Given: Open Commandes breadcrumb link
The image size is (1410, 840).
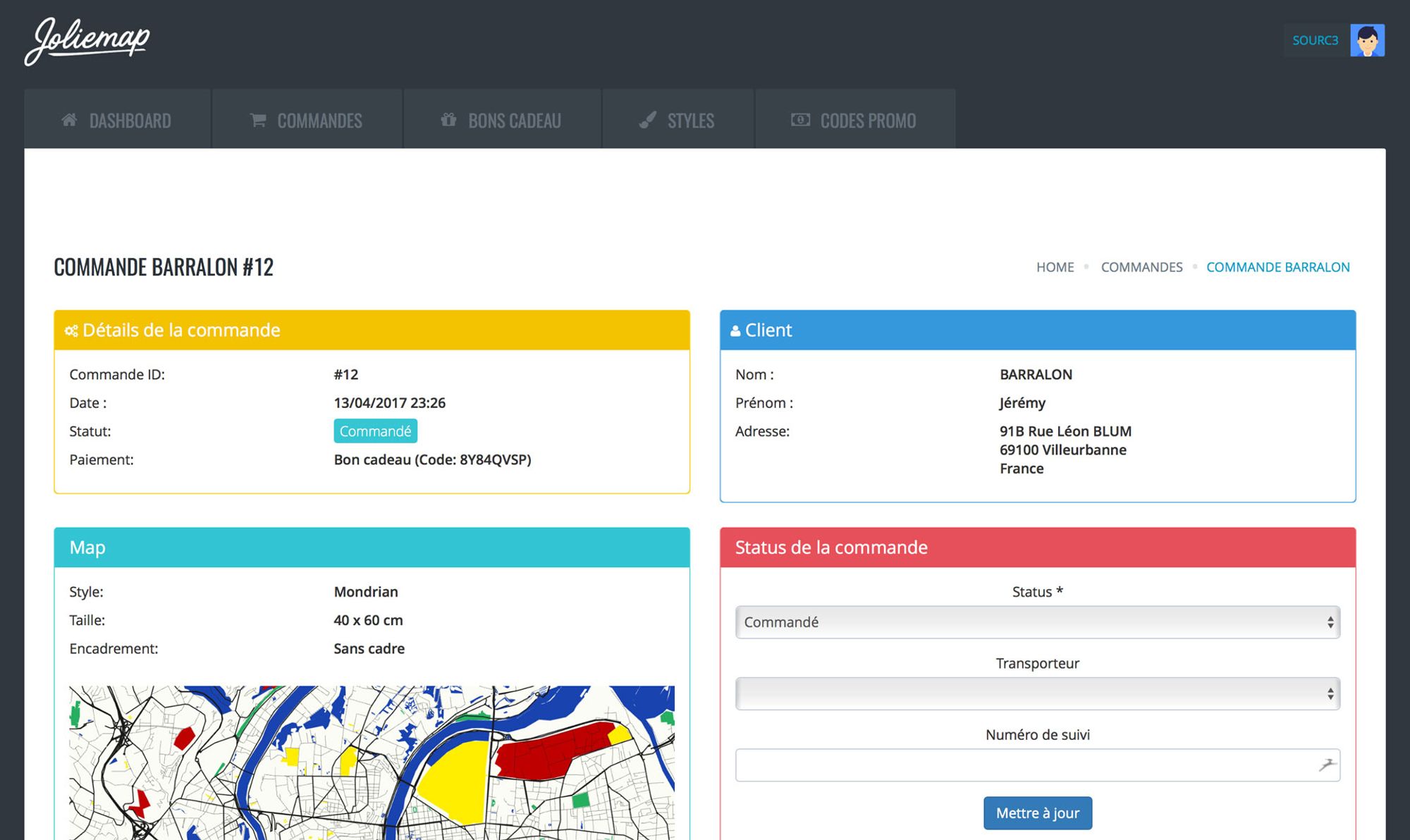Looking at the screenshot, I should [x=1141, y=267].
